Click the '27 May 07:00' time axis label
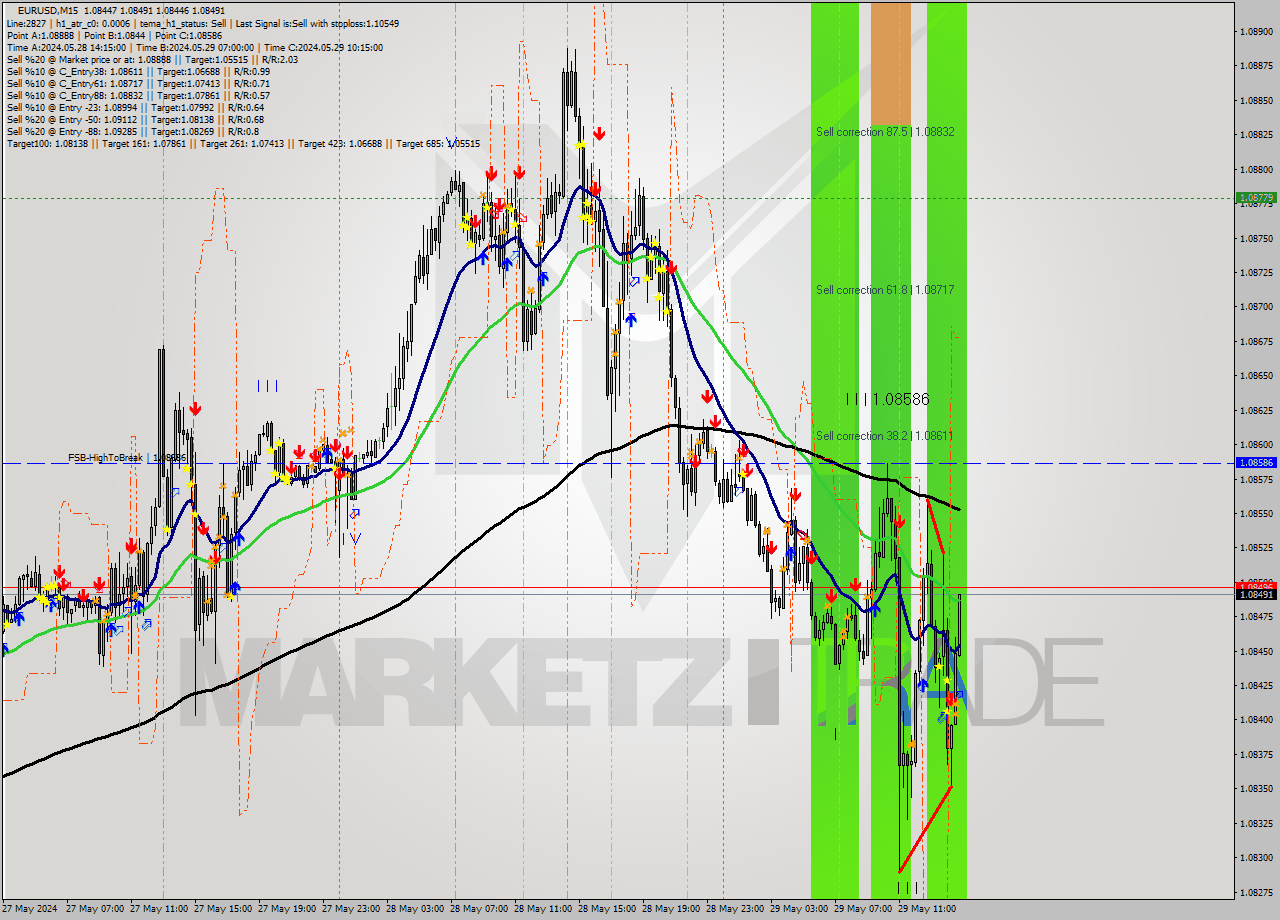 pyautogui.click(x=96, y=909)
